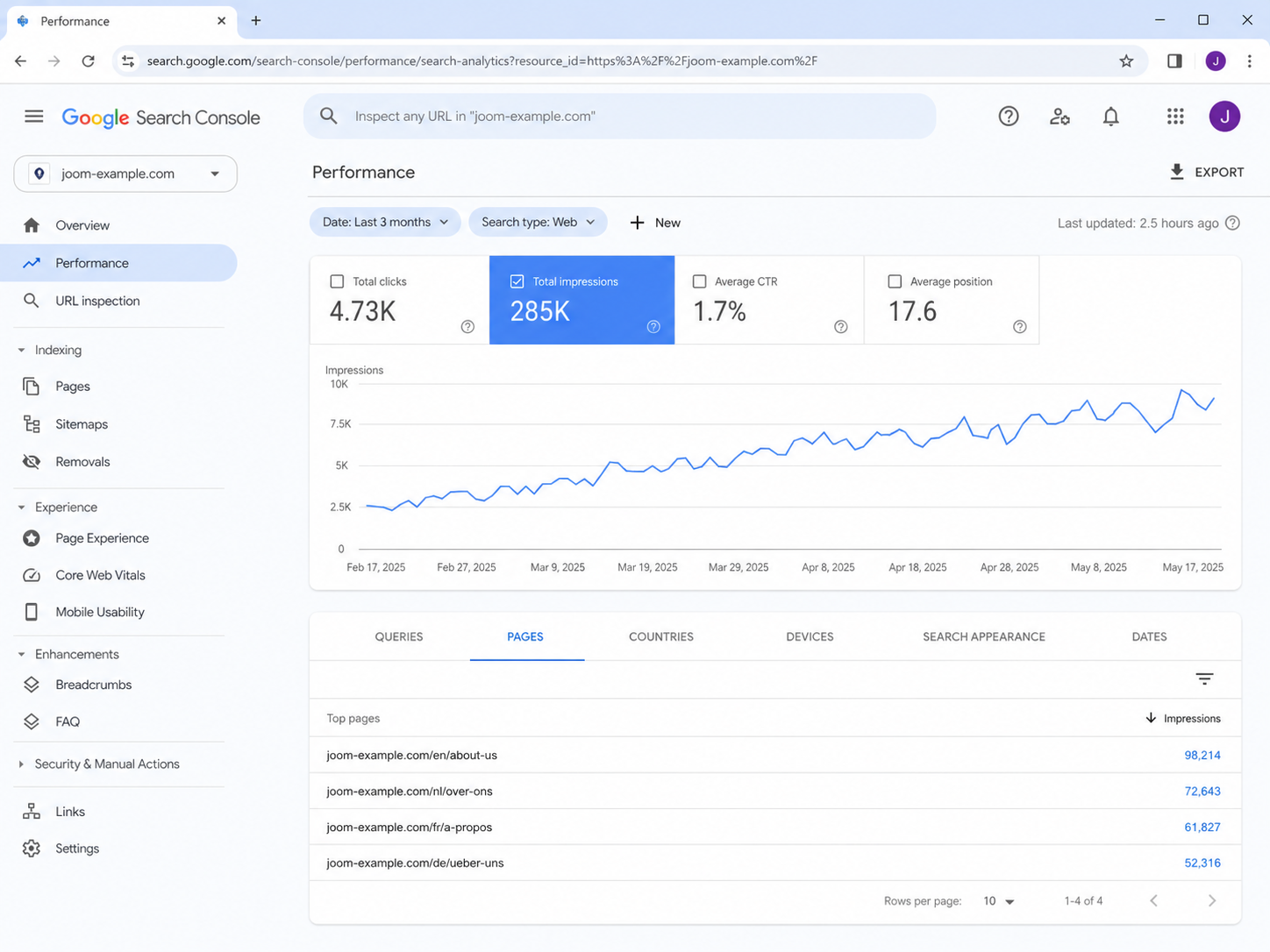Uncheck the Total impressions checkbox
This screenshot has height=952, width=1270.
click(517, 281)
